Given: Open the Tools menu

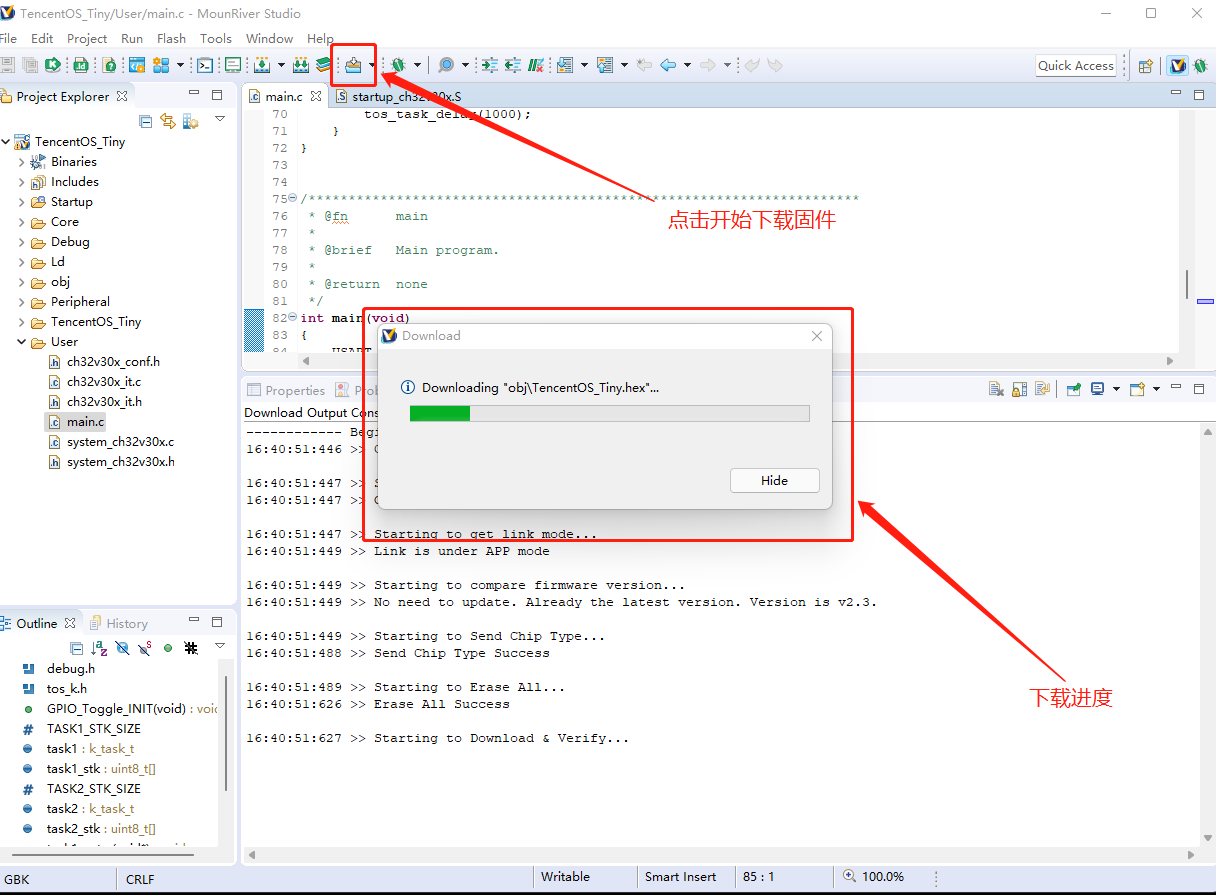Looking at the screenshot, I should click(x=216, y=38).
